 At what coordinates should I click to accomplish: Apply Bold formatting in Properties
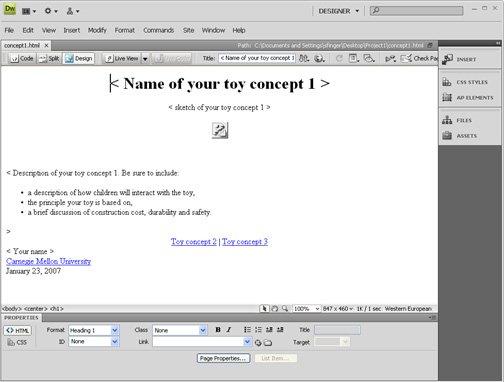click(218, 330)
